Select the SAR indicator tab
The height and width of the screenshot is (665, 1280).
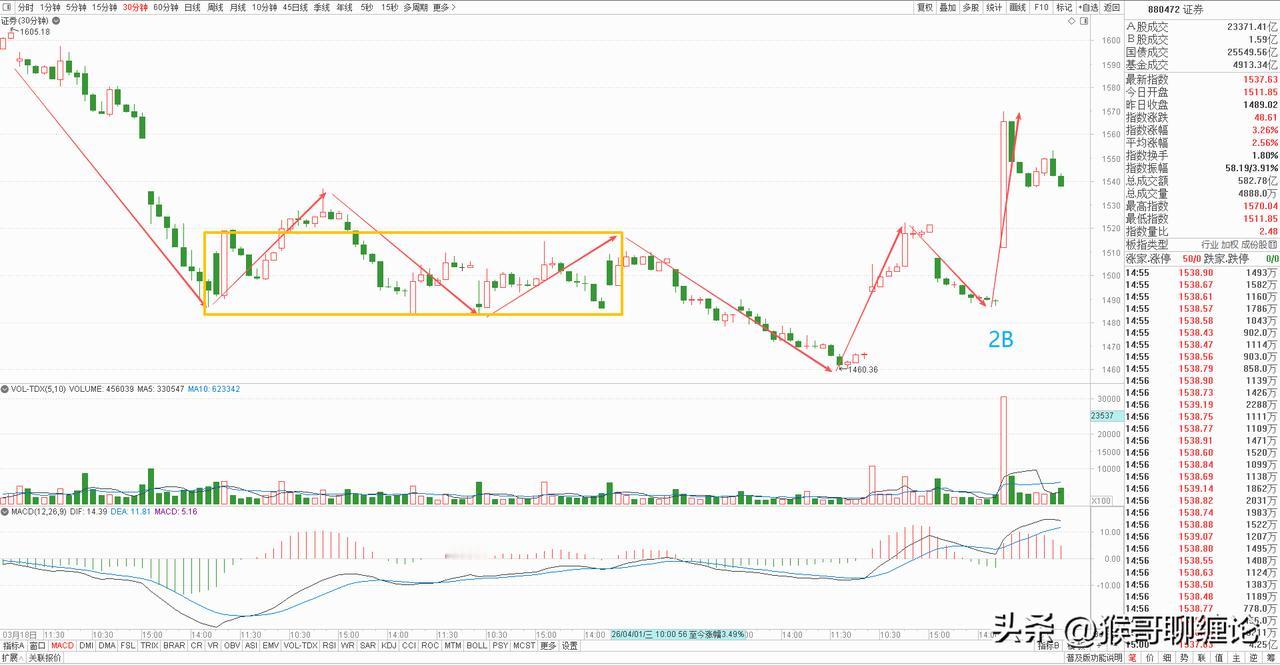[x=367, y=646]
